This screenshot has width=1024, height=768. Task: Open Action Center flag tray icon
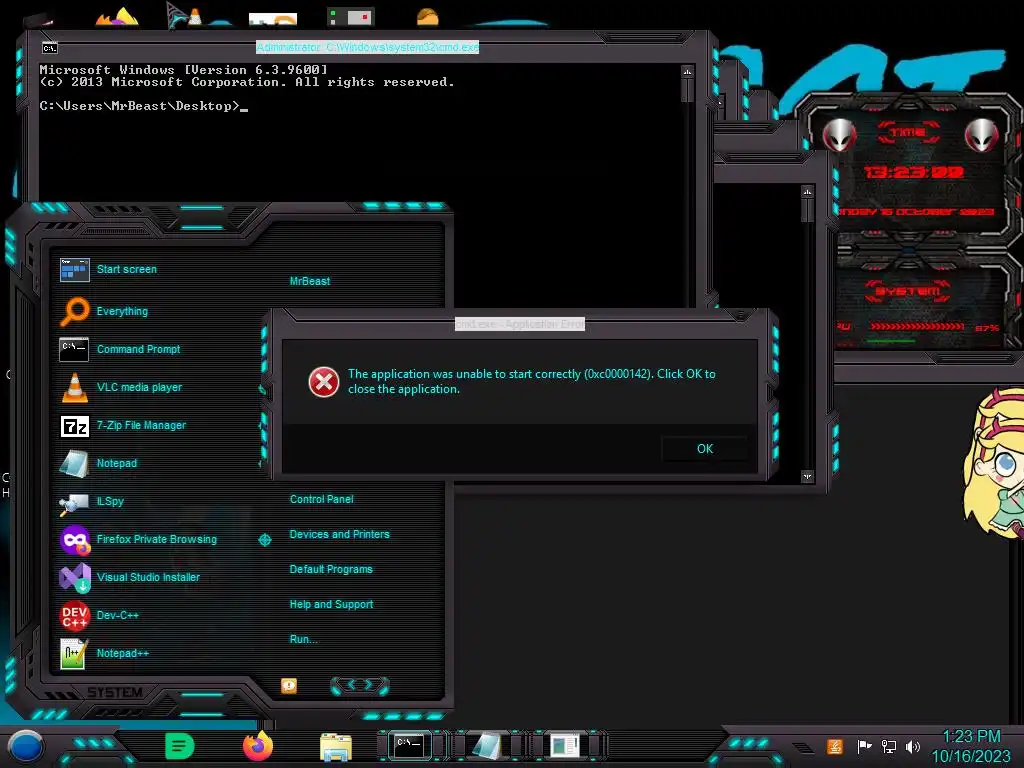(x=864, y=746)
